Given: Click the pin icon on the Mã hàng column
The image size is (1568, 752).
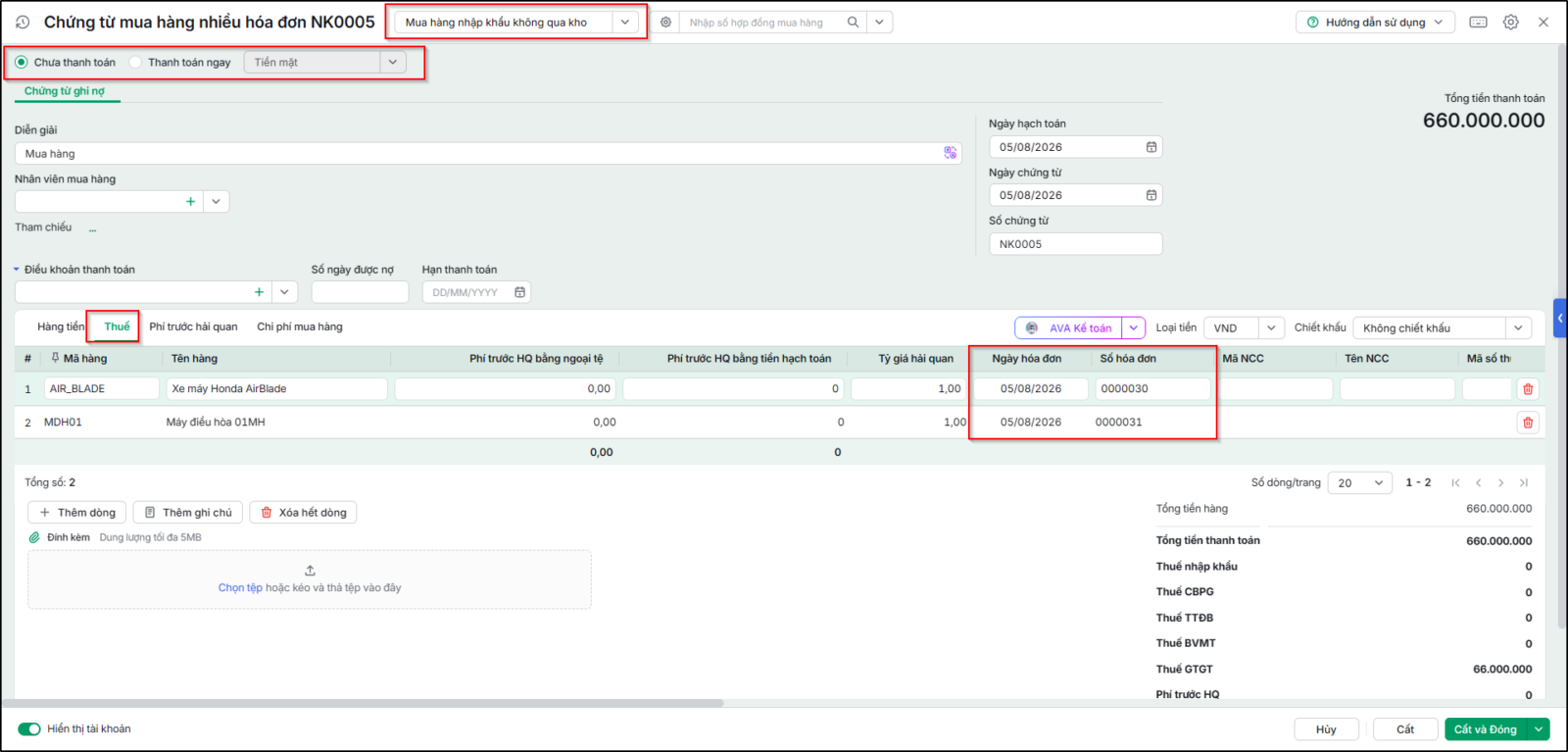Looking at the screenshot, I should (55, 358).
